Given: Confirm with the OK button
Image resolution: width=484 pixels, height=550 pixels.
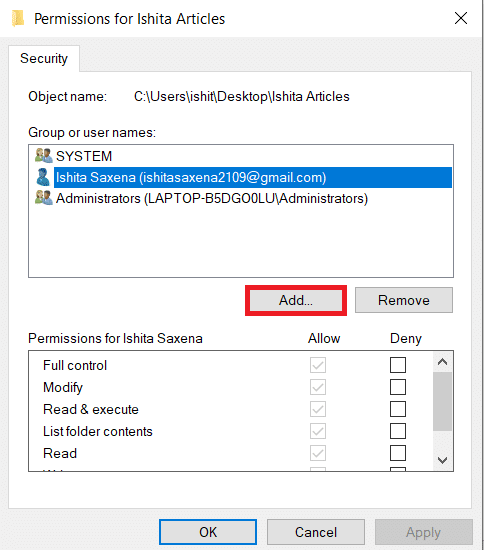Looking at the screenshot, I should [208, 532].
